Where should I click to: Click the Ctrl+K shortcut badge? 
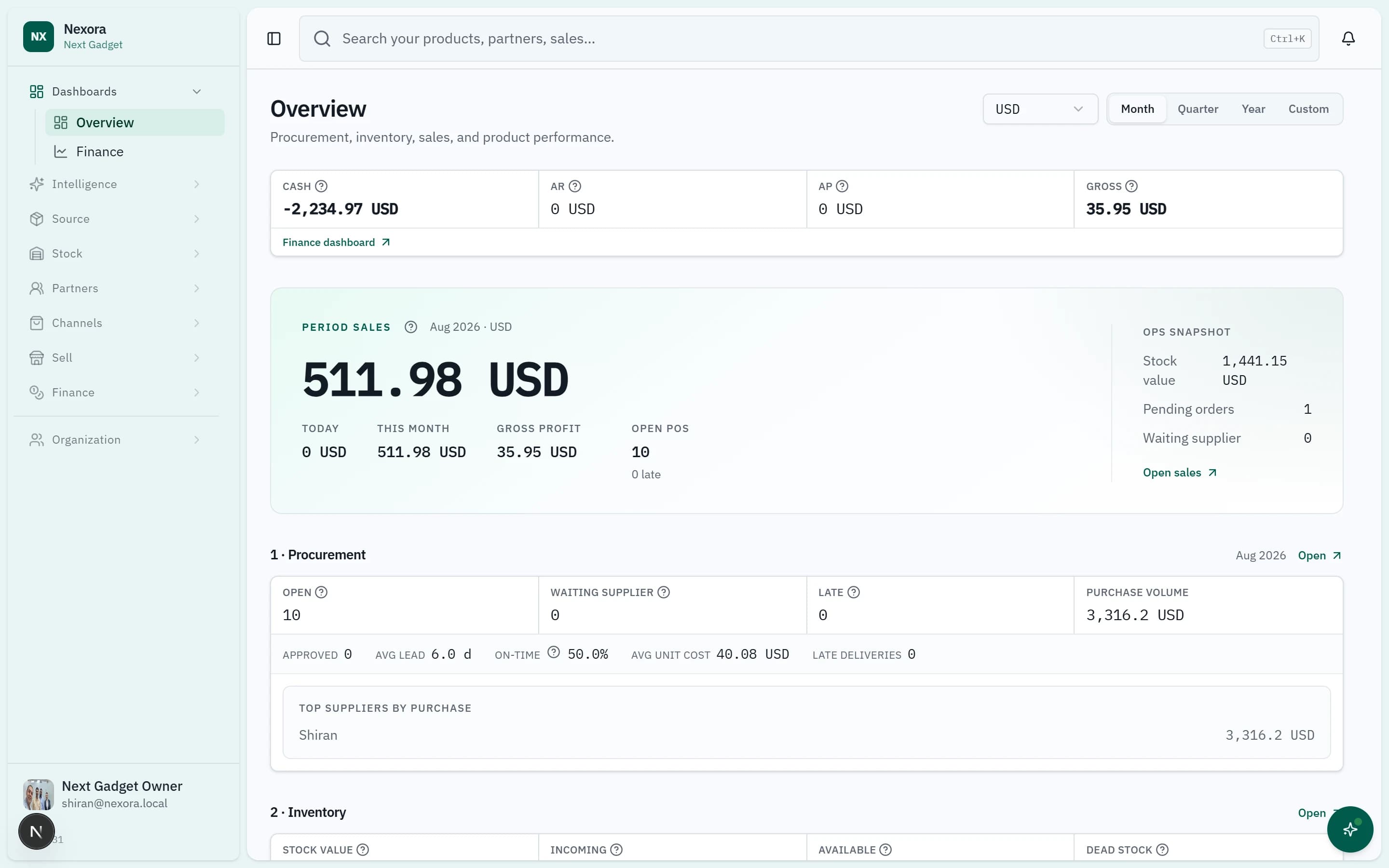(1287, 39)
